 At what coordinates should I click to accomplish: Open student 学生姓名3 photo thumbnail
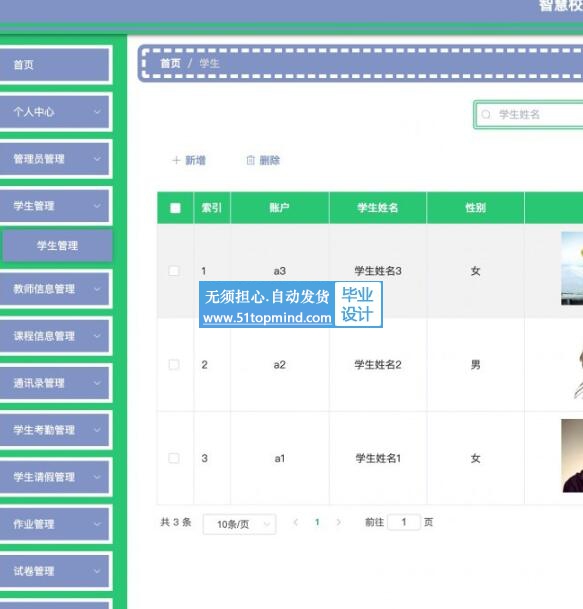[572, 268]
